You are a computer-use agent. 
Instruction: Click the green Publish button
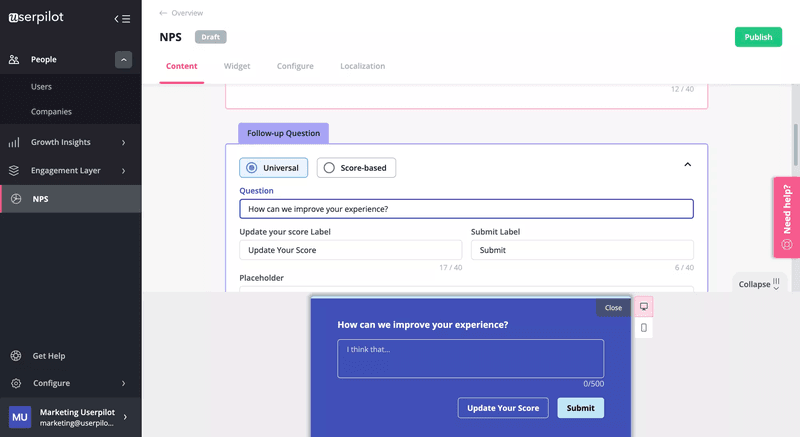coord(758,37)
